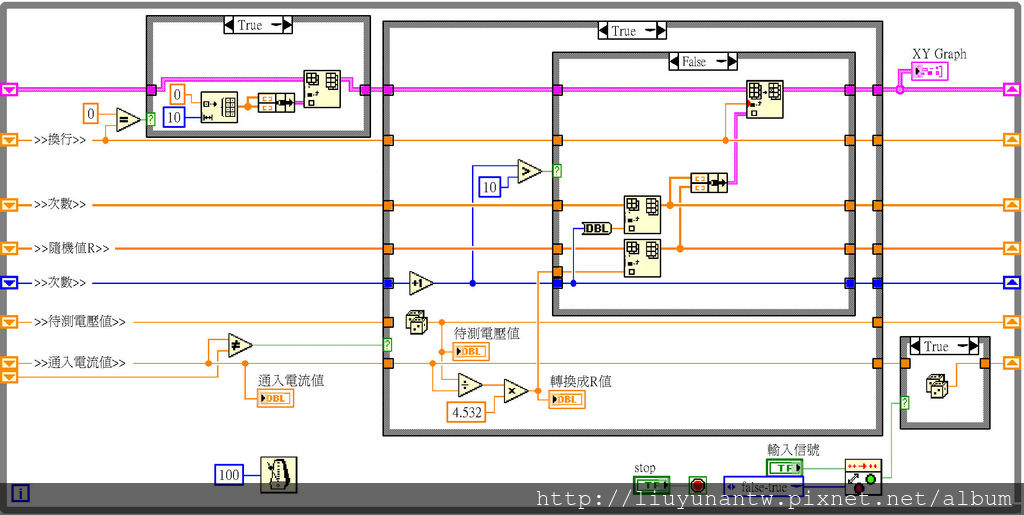Click the >>隨機值R>> wire label
The image size is (1024, 515).
72,249
